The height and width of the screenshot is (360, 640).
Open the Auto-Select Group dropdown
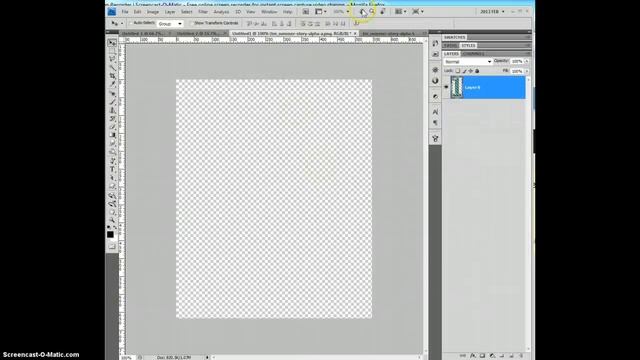tap(170, 24)
